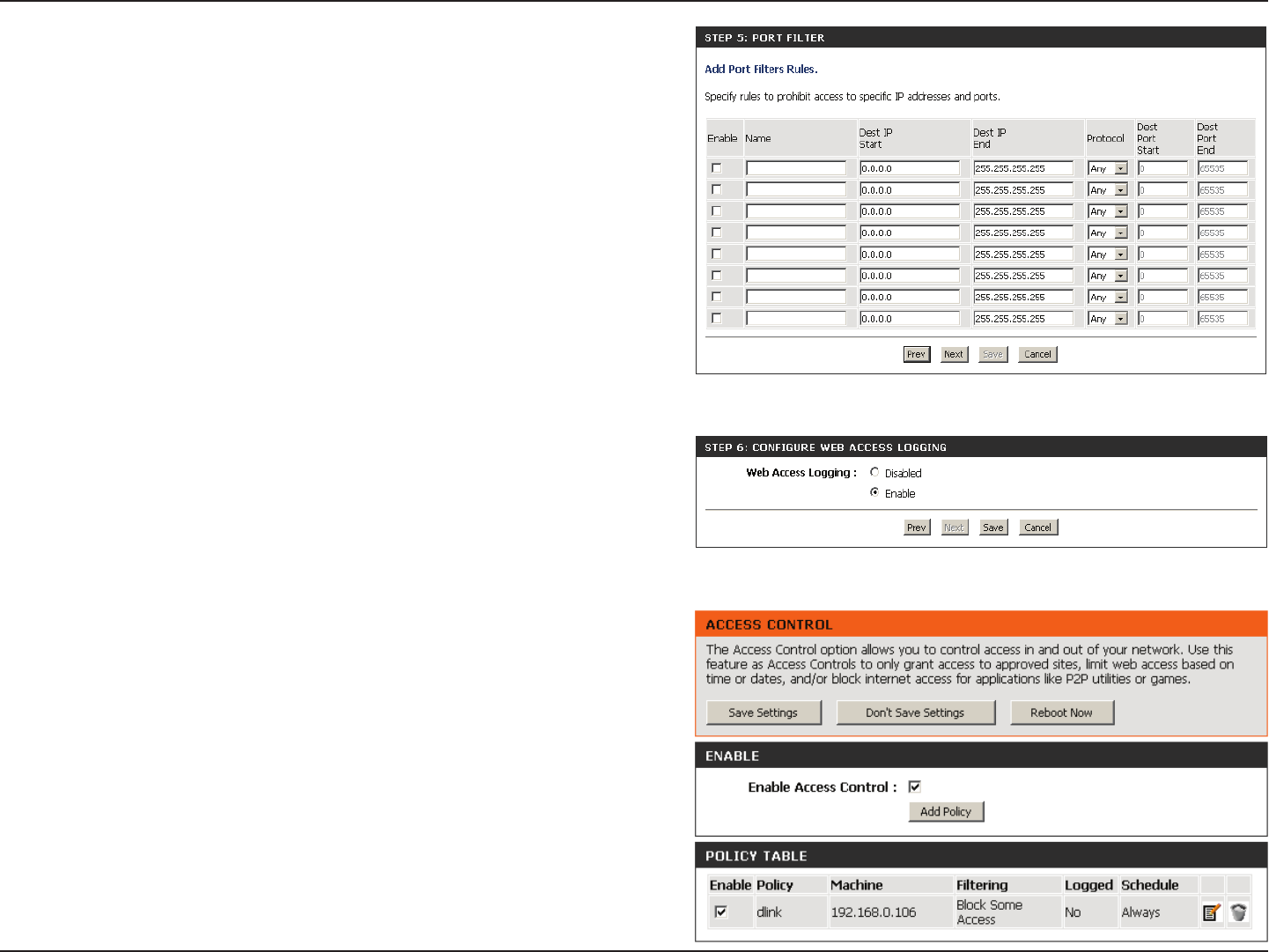The width and height of the screenshot is (1269, 952).
Task: Click Prev in Step 6 Web Access Logging
Action: pyautogui.click(x=917, y=528)
